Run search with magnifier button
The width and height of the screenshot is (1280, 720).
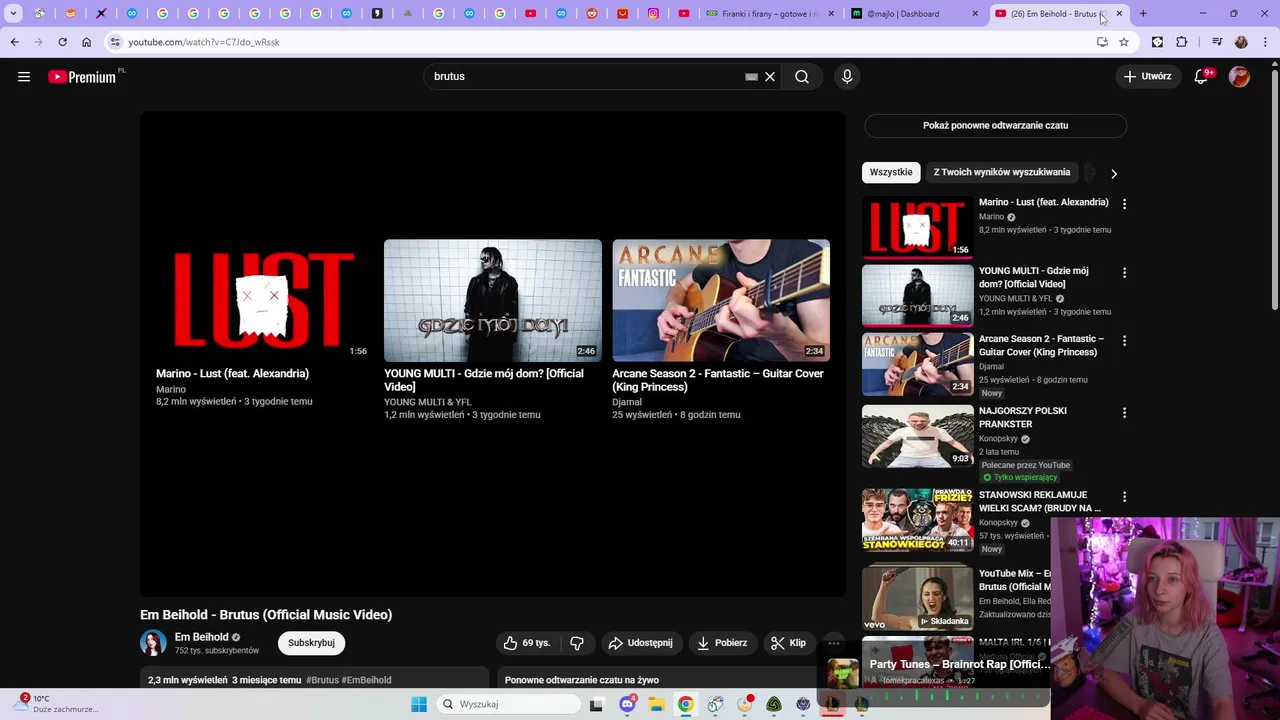[802, 77]
